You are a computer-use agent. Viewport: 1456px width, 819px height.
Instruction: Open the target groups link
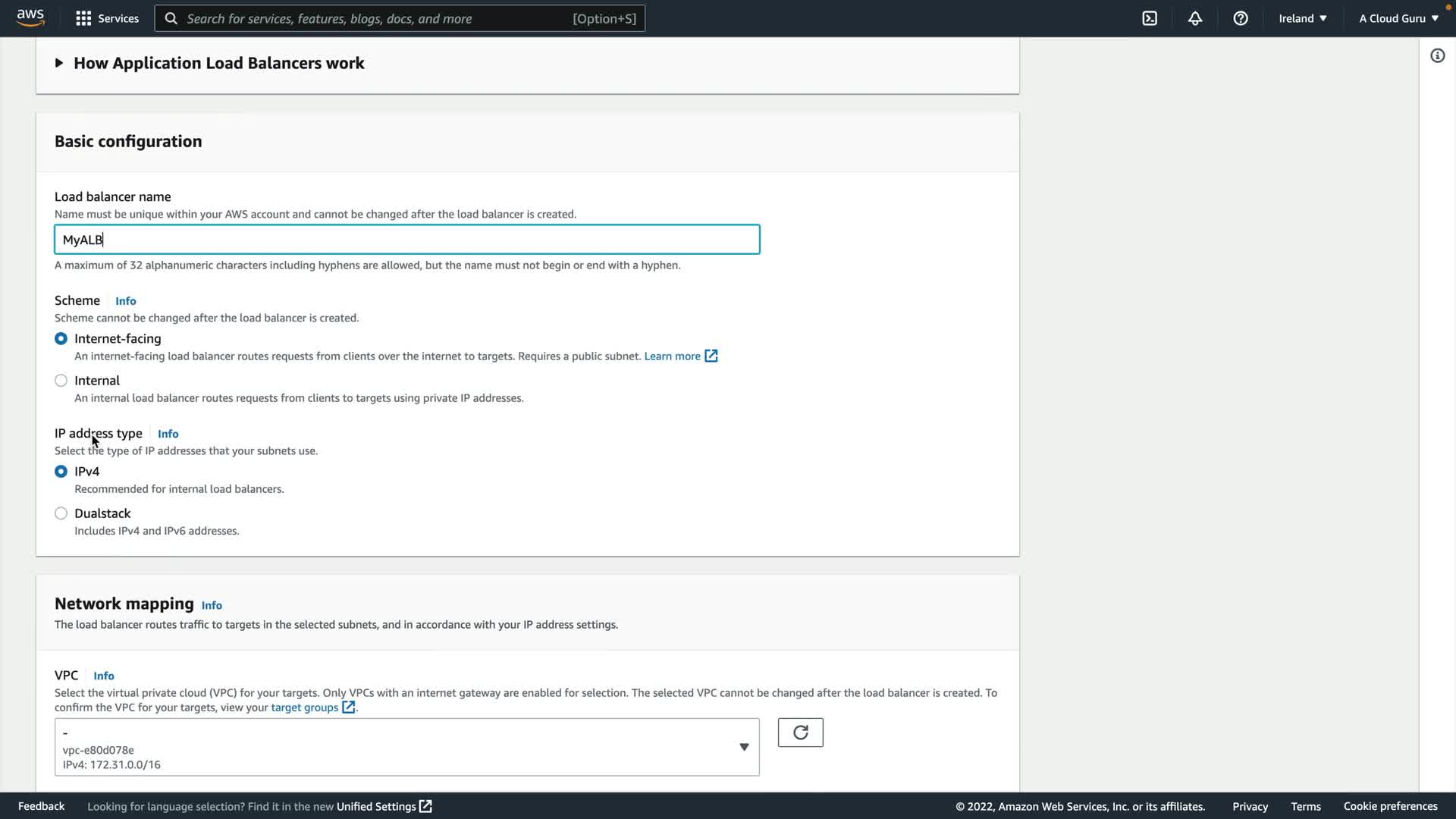click(x=305, y=708)
